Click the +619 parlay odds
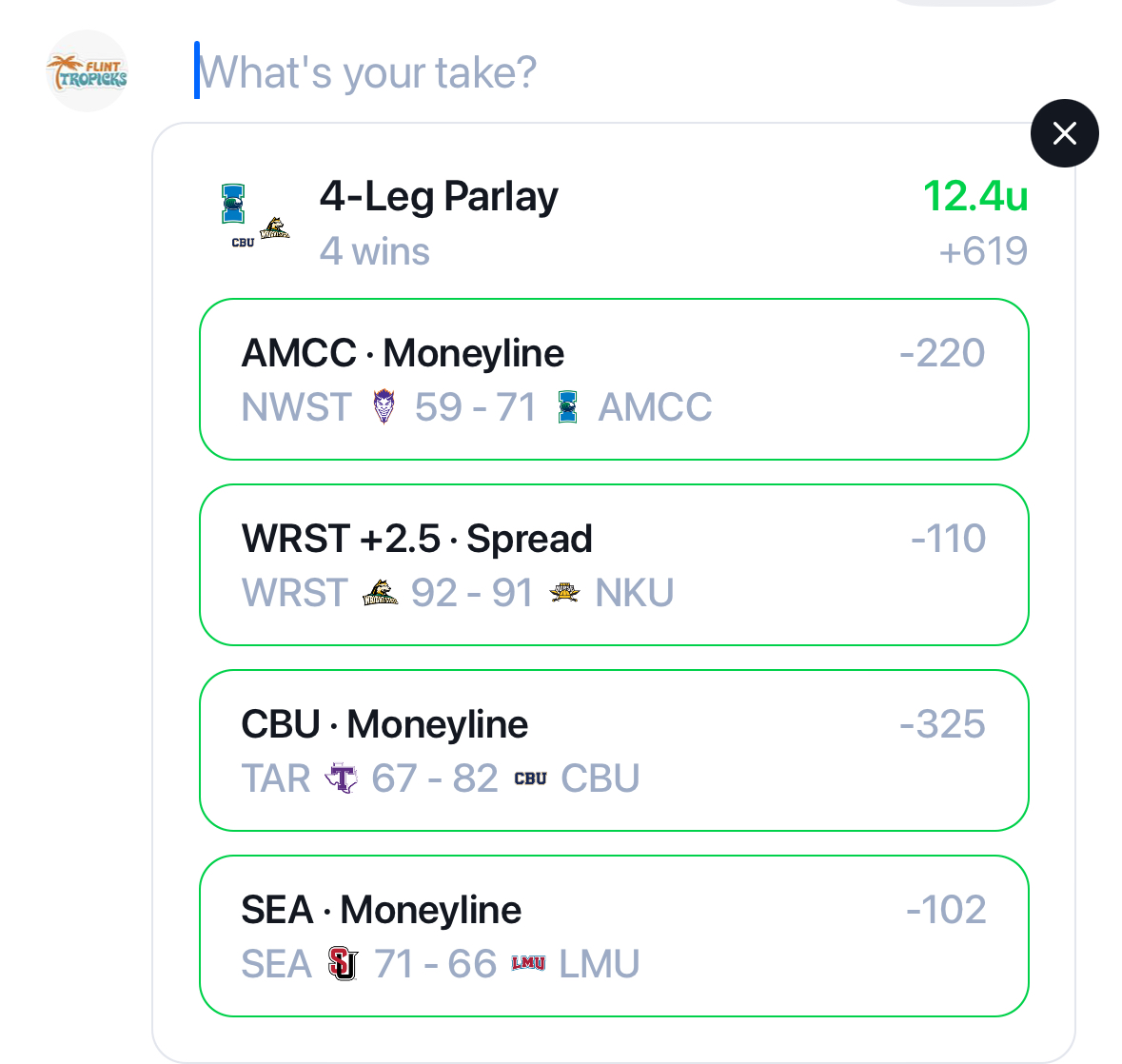The image size is (1122, 1064). click(x=982, y=252)
